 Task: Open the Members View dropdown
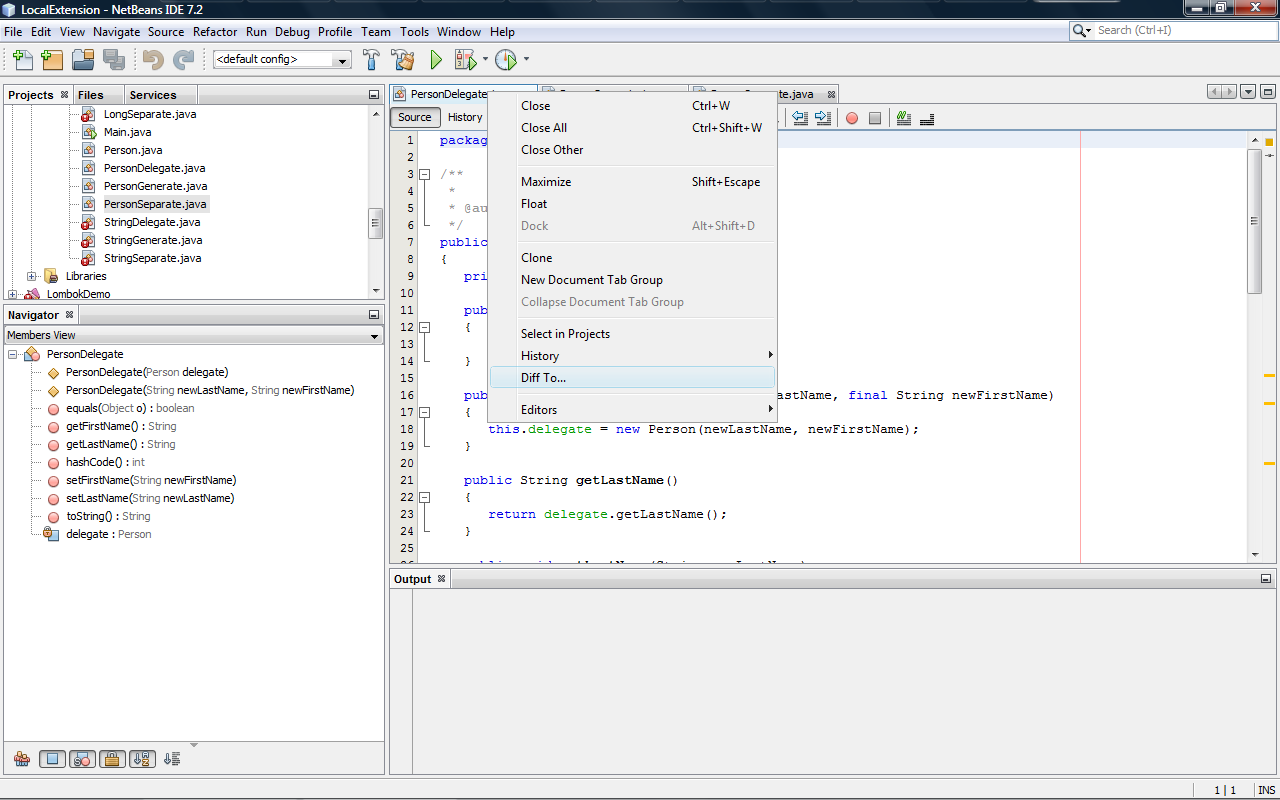(194, 335)
